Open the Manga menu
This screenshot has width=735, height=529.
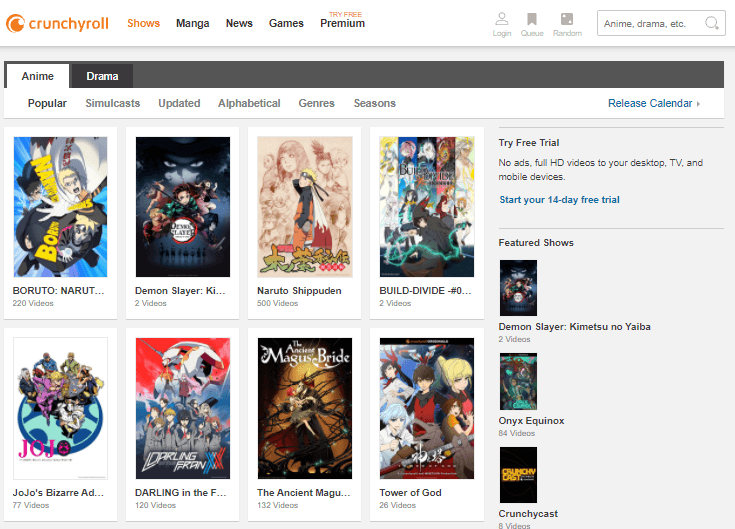click(x=193, y=23)
